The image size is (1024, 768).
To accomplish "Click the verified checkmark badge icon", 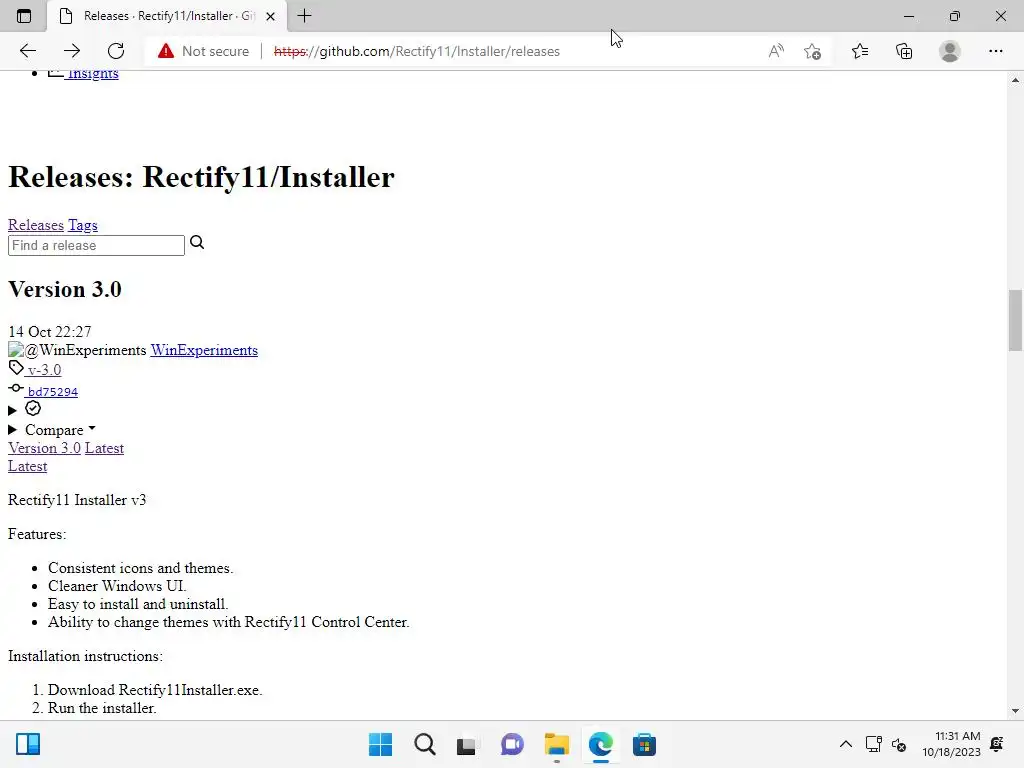I will coord(33,409).
